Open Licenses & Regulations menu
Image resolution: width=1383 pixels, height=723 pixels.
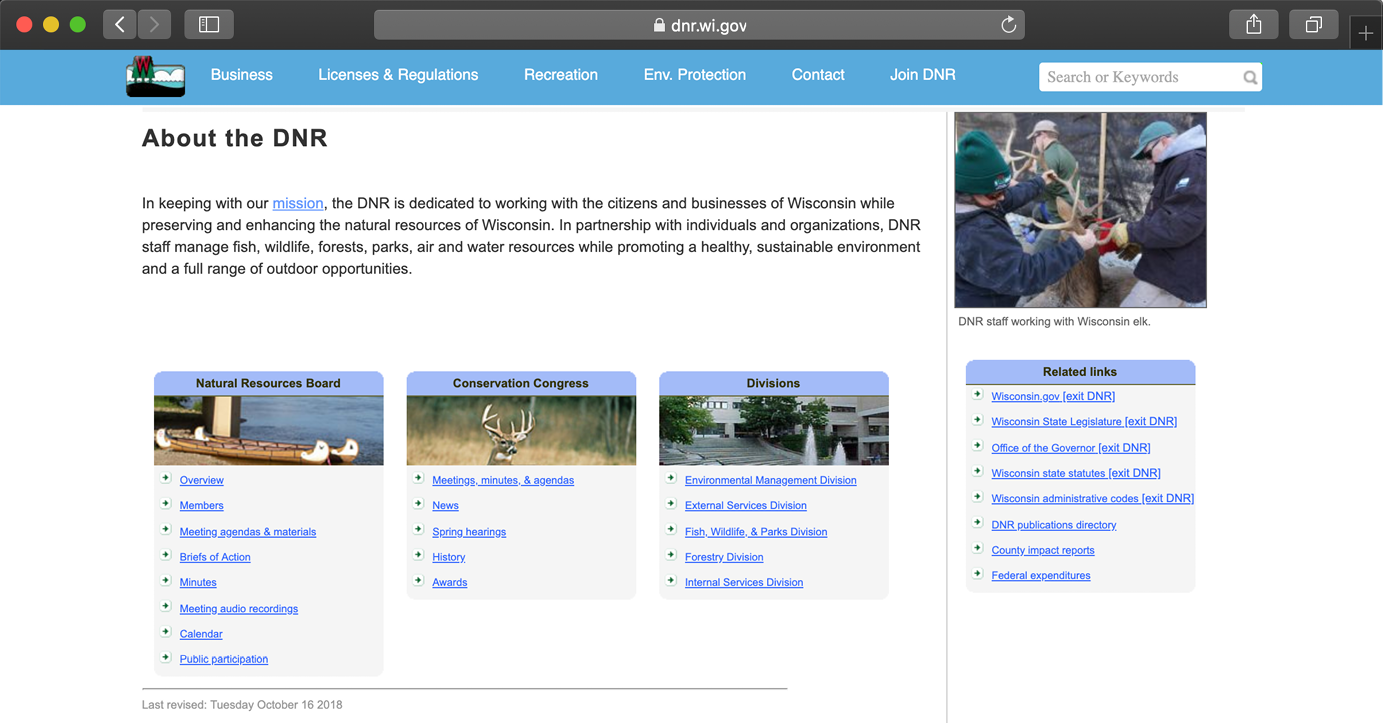click(398, 75)
